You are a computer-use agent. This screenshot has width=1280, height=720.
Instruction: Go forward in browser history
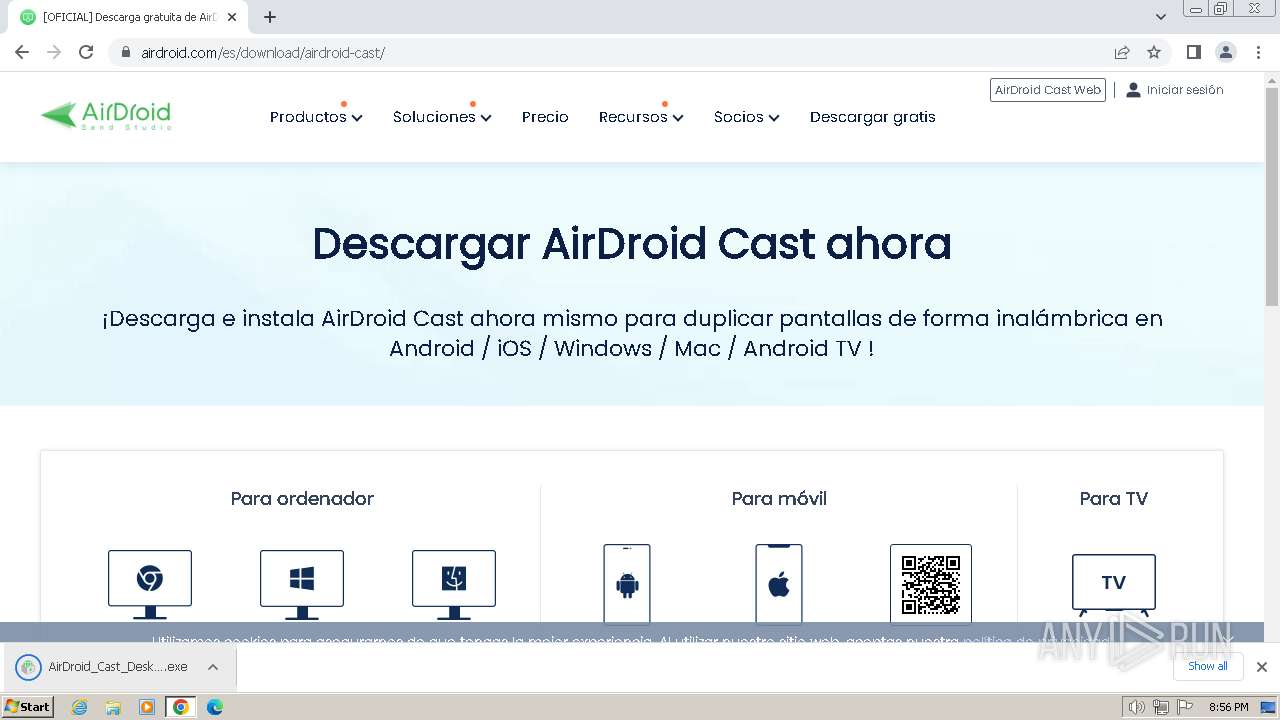point(54,52)
